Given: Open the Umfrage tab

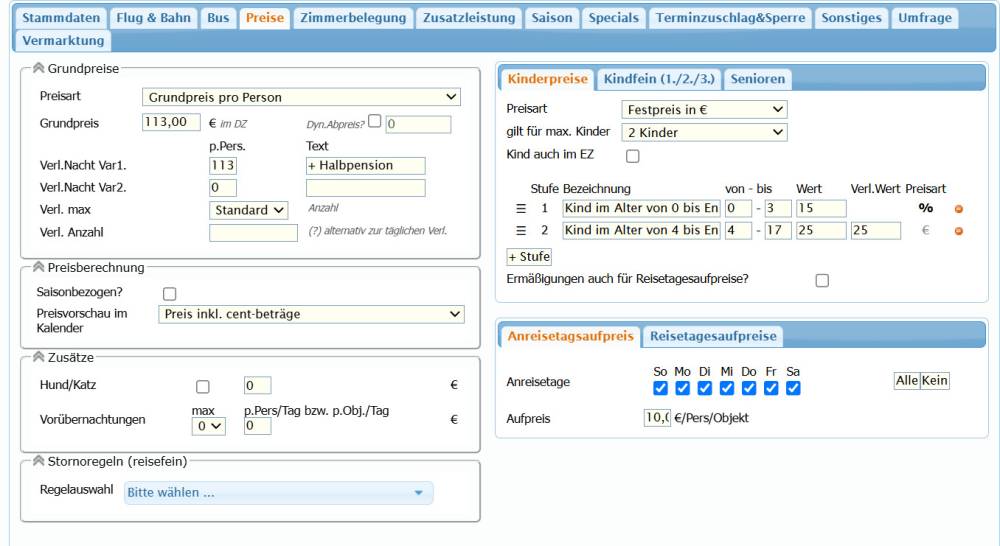Looking at the screenshot, I should 925,18.
